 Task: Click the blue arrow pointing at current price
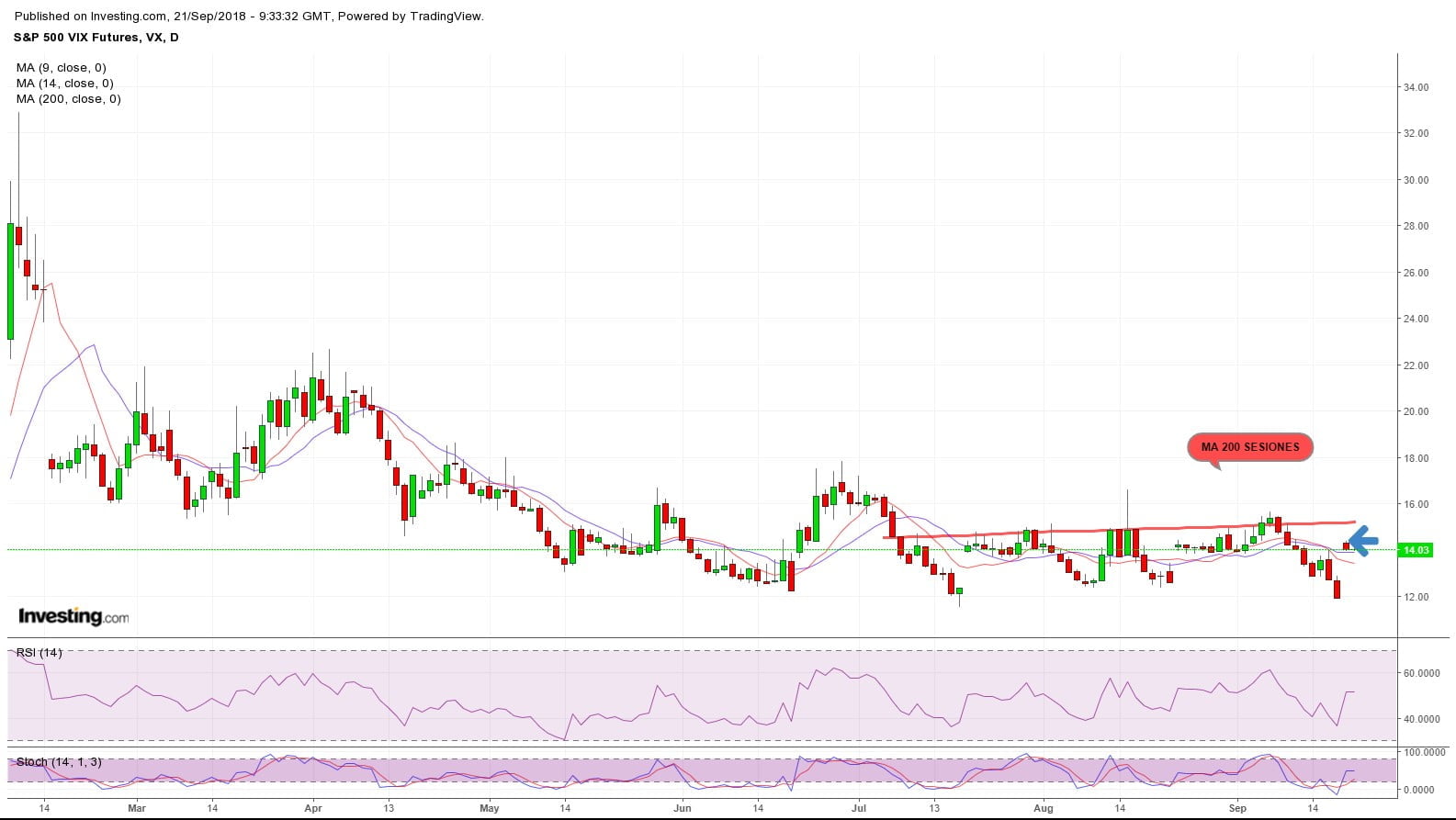[1363, 541]
